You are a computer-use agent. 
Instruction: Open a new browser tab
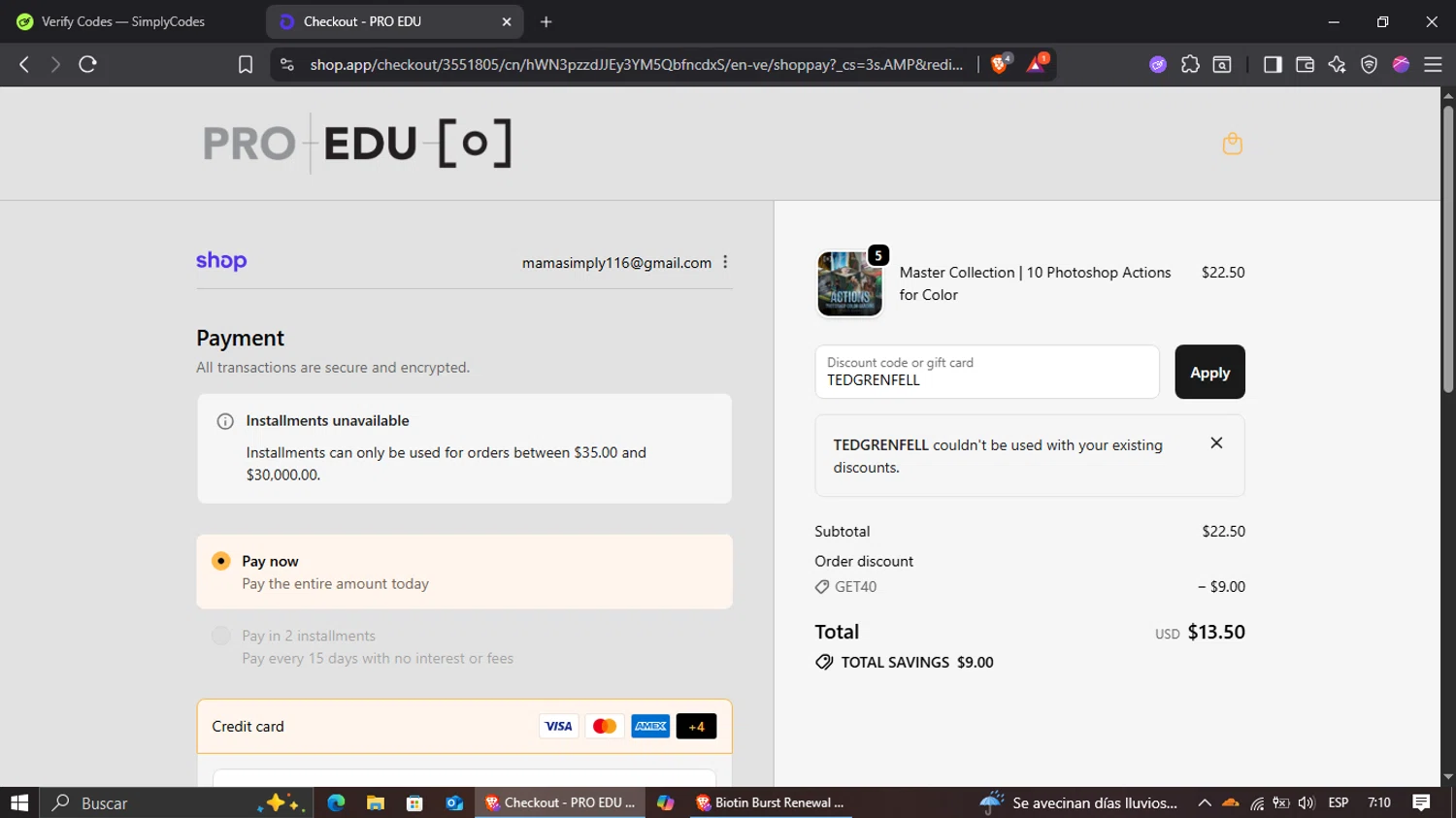pos(546,21)
